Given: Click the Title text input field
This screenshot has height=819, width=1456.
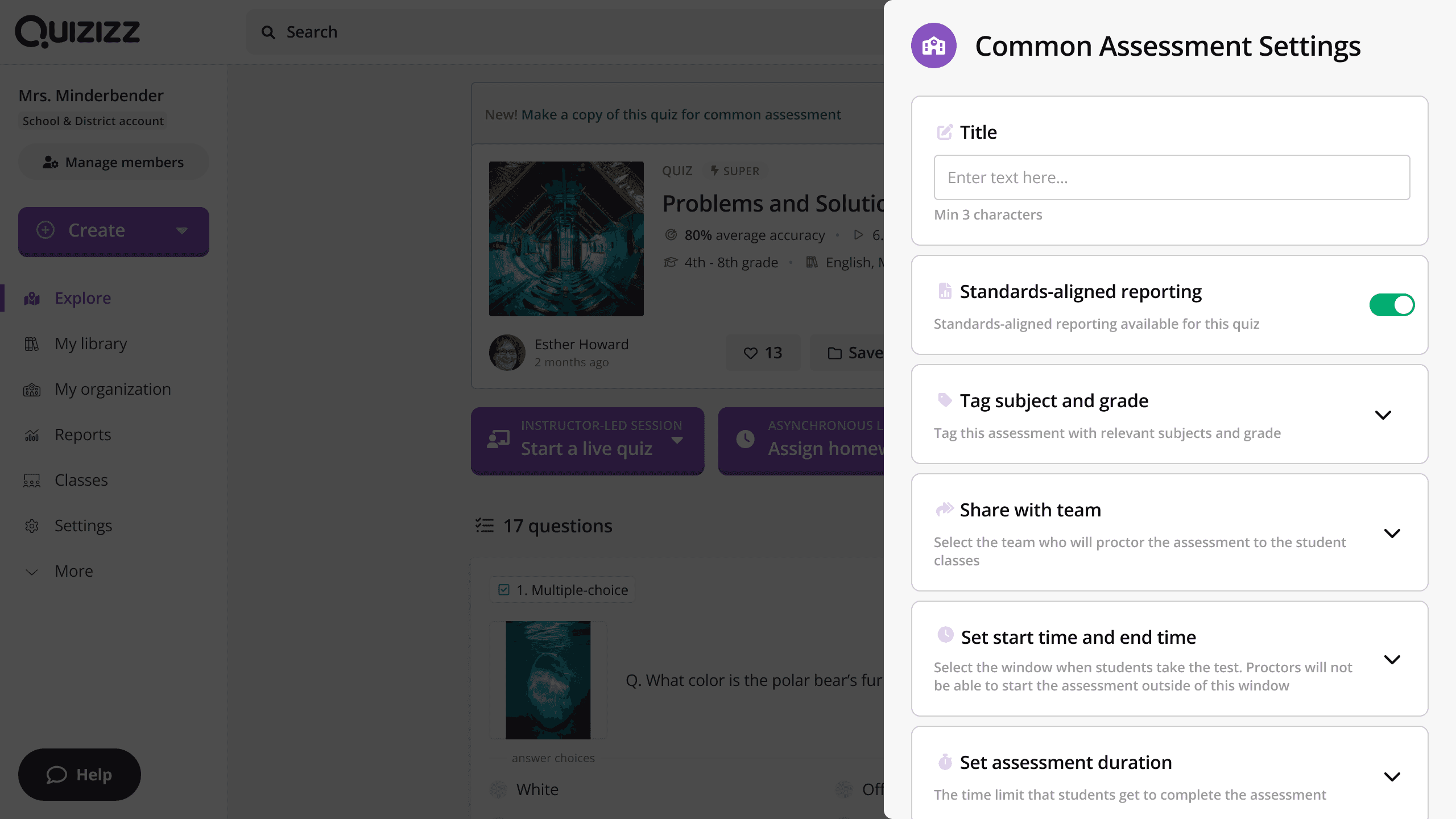Looking at the screenshot, I should point(1171,177).
